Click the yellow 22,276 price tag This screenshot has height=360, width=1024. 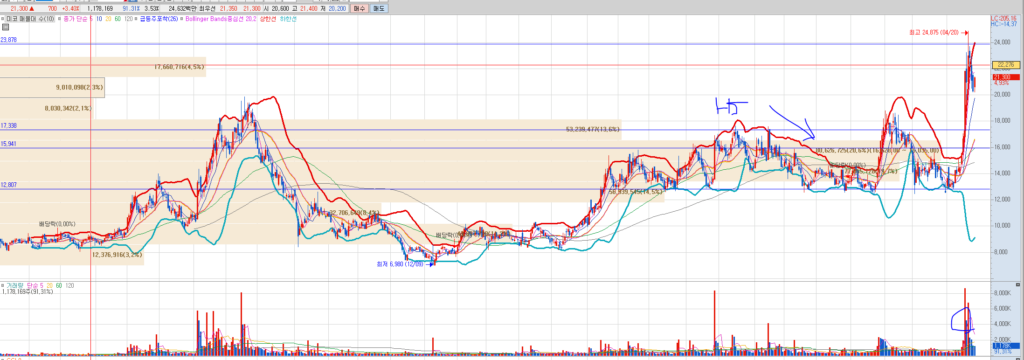click(x=1006, y=65)
